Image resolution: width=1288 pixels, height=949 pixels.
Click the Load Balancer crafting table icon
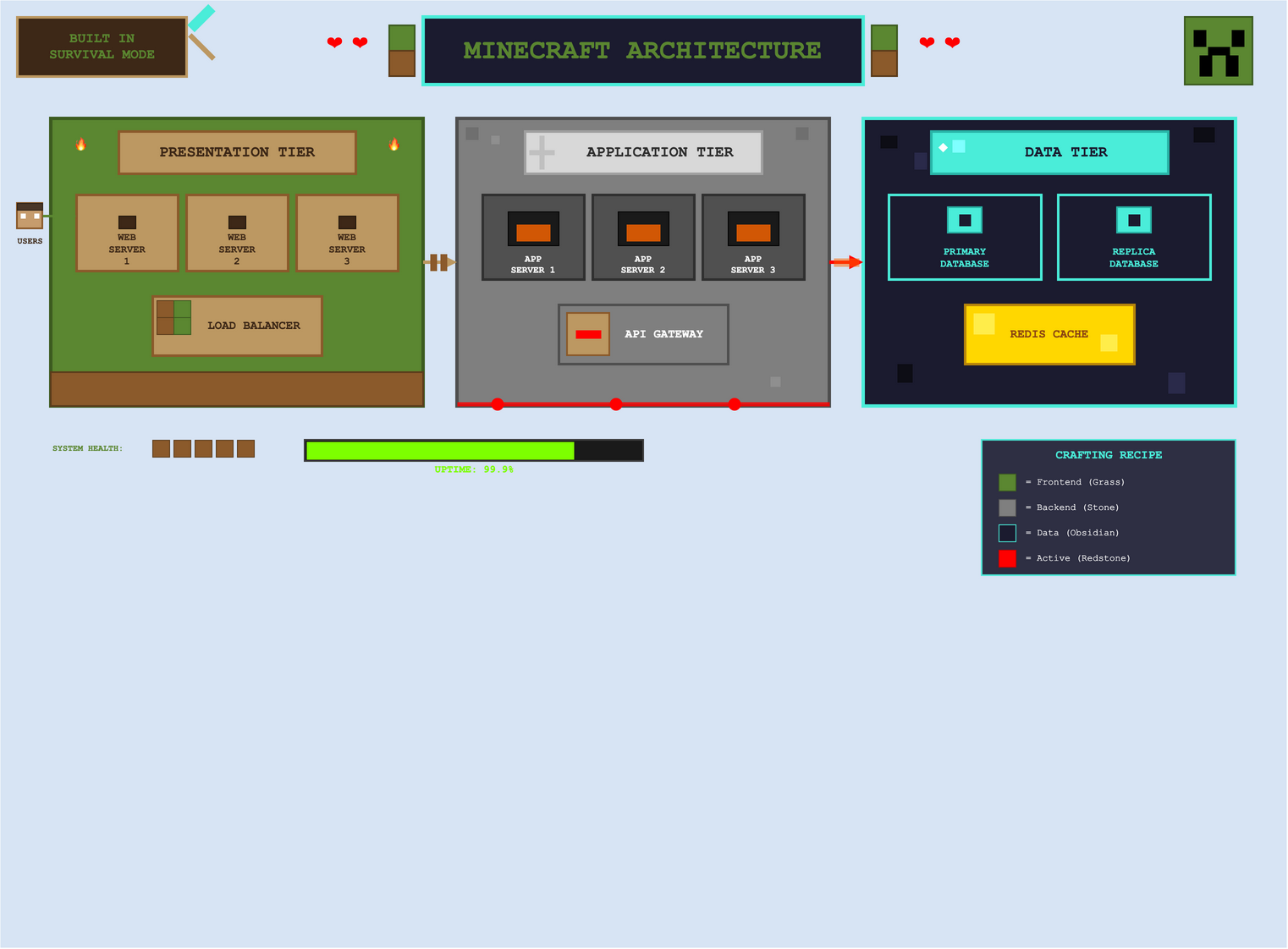[173, 318]
